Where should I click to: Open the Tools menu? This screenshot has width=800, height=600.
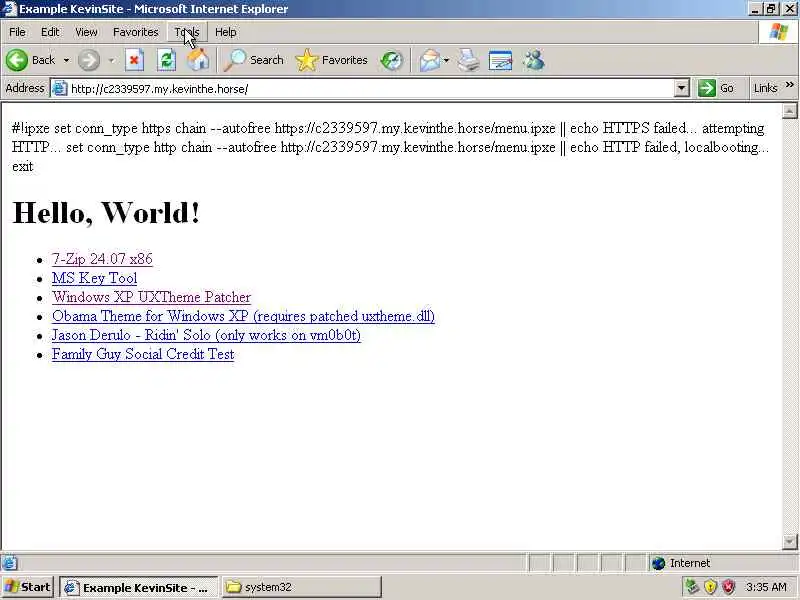187,32
